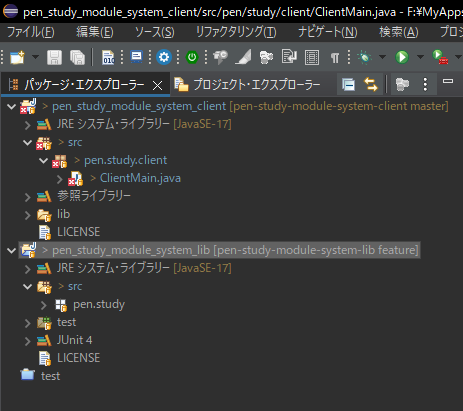
Task: Expand JRE システム・ライブラリー under lib project
Action: (28, 269)
